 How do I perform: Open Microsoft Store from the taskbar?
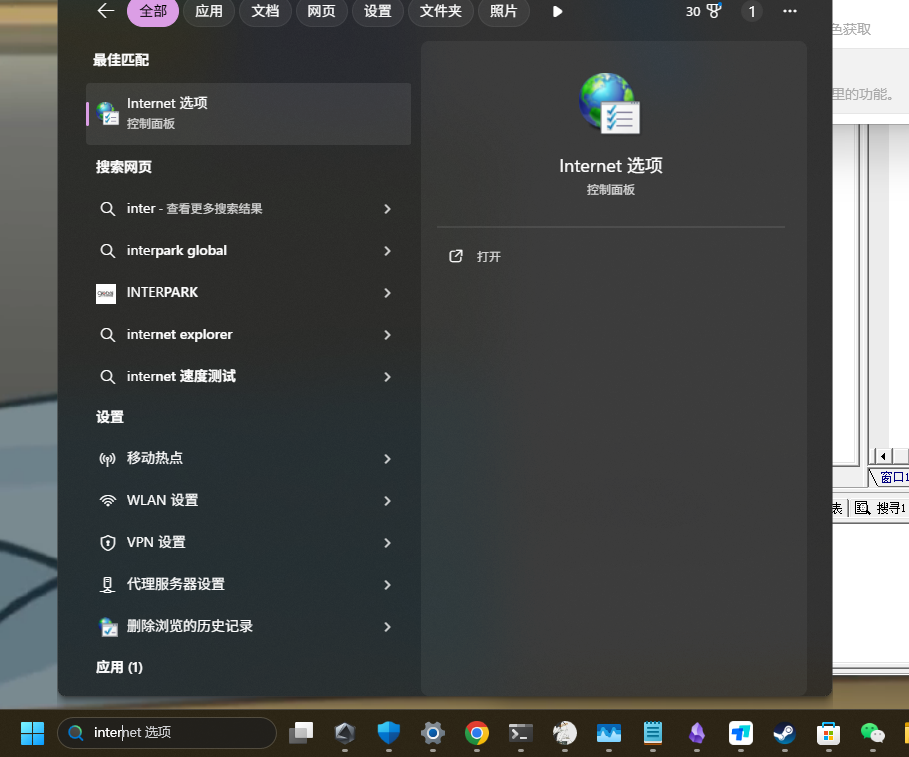coord(827,733)
